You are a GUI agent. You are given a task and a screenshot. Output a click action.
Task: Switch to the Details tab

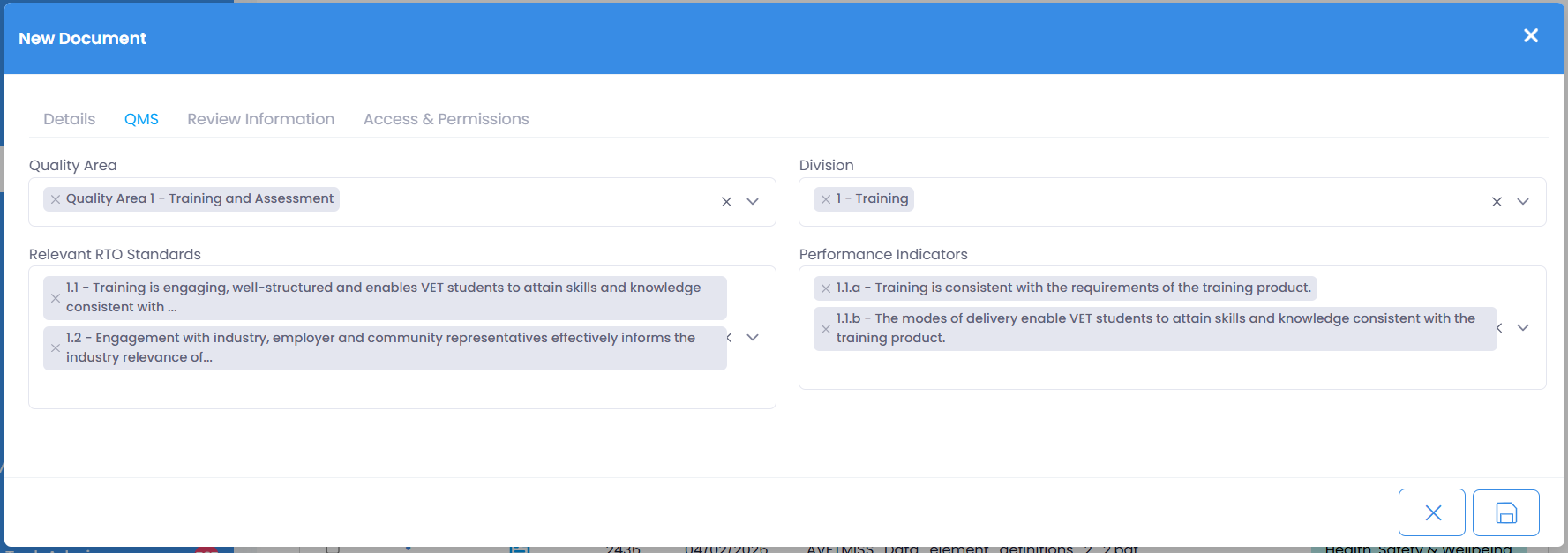click(69, 119)
